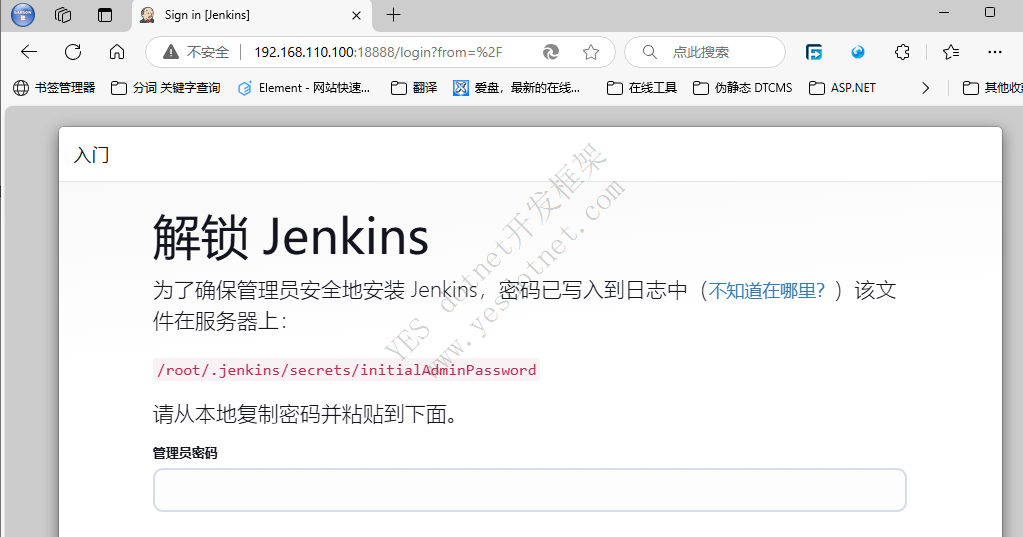Select the Sign in [Jenkins] tab

tap(252, 15)
